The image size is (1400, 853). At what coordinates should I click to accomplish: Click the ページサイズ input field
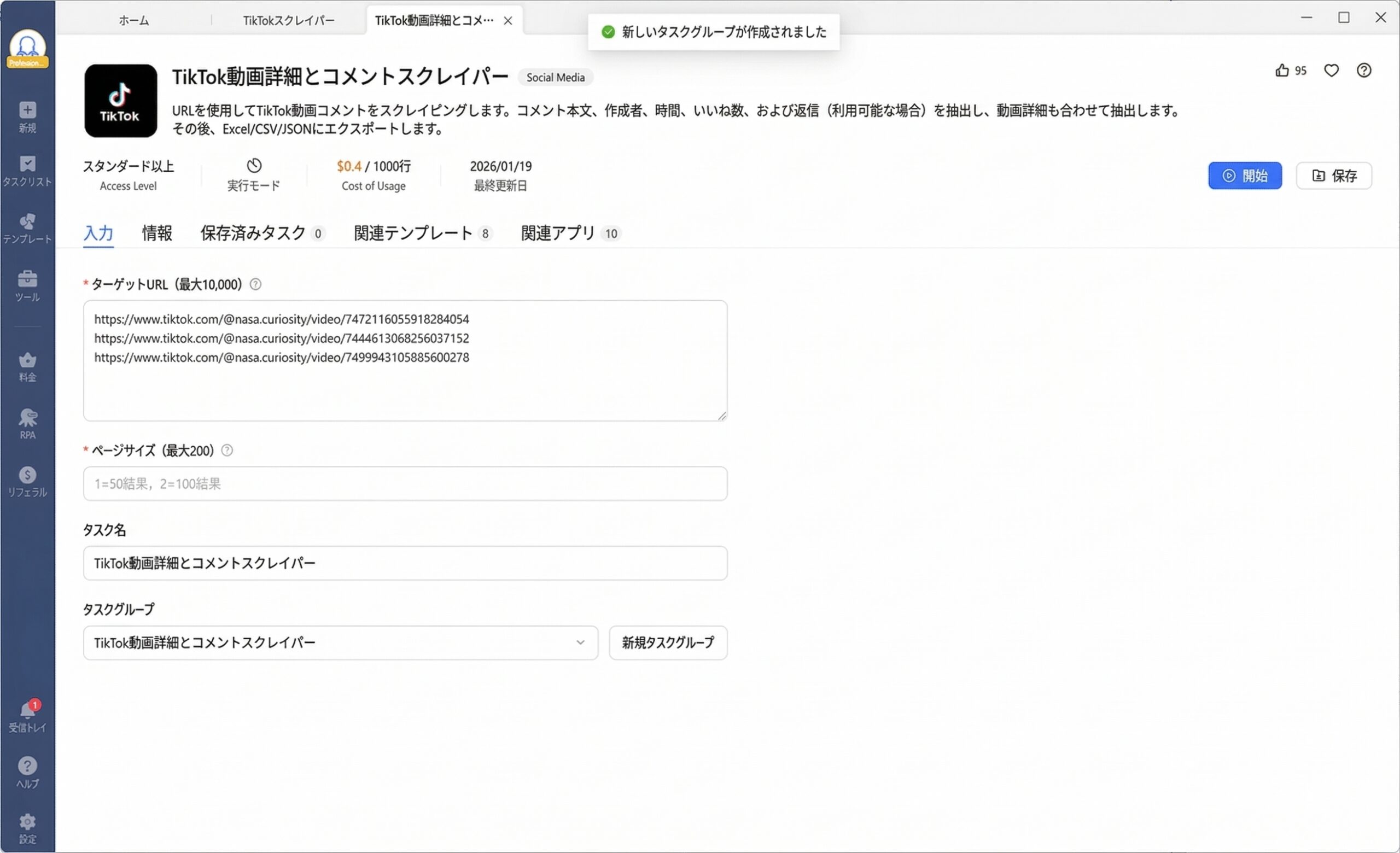405,484
